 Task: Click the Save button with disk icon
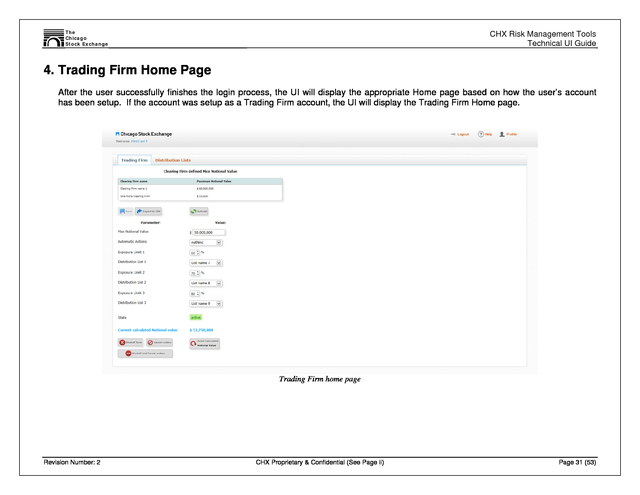coord(126,211)
